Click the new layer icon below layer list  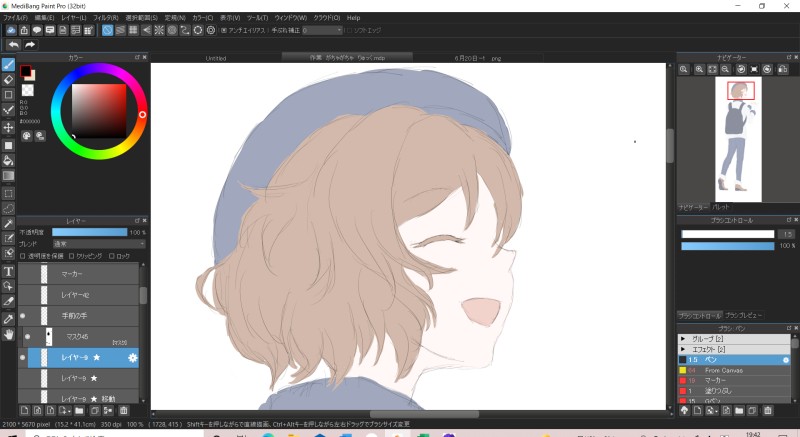pos(24,410)
